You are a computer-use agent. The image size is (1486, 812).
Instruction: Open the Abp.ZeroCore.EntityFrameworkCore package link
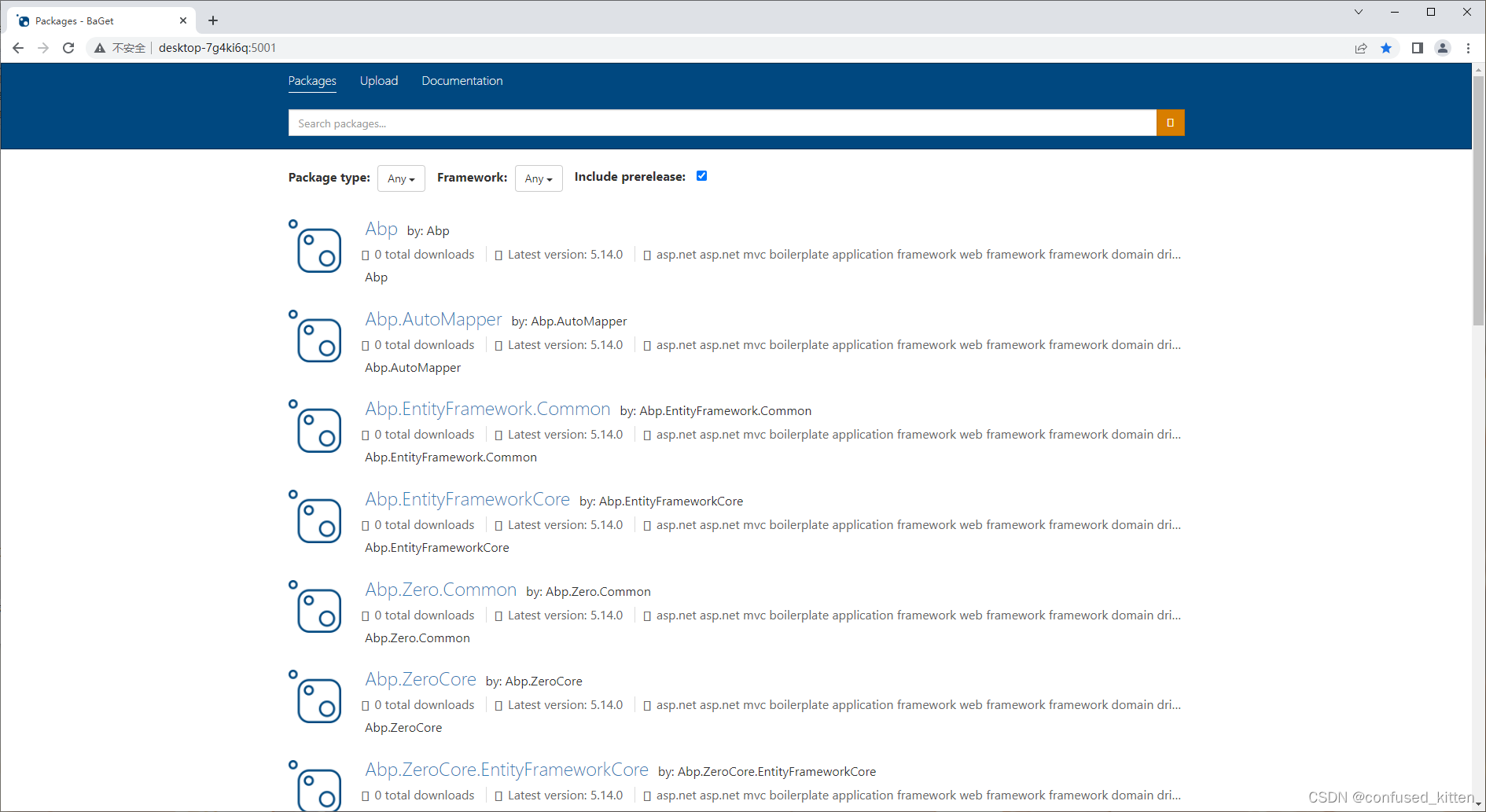pos(506,770)
